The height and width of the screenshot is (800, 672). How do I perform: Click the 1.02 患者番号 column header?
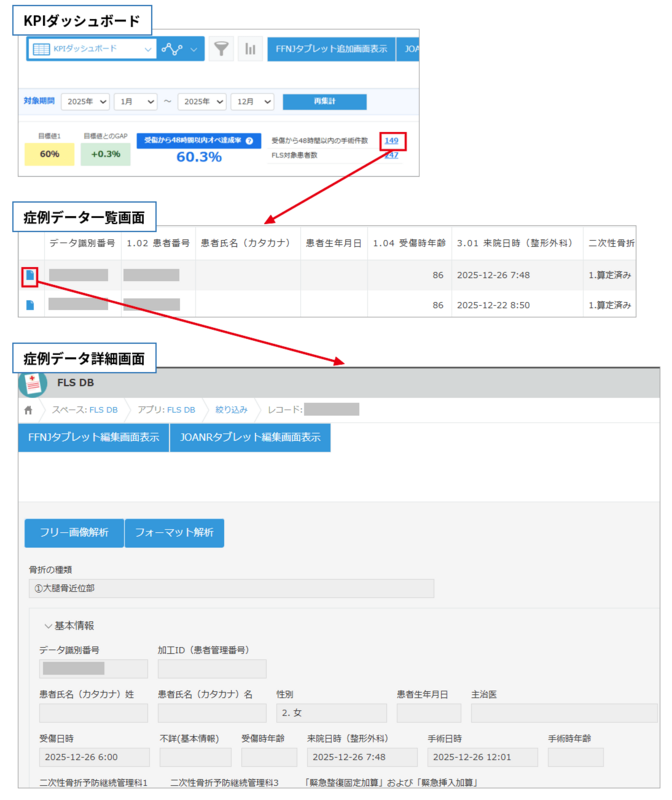[x=158, y=243]
